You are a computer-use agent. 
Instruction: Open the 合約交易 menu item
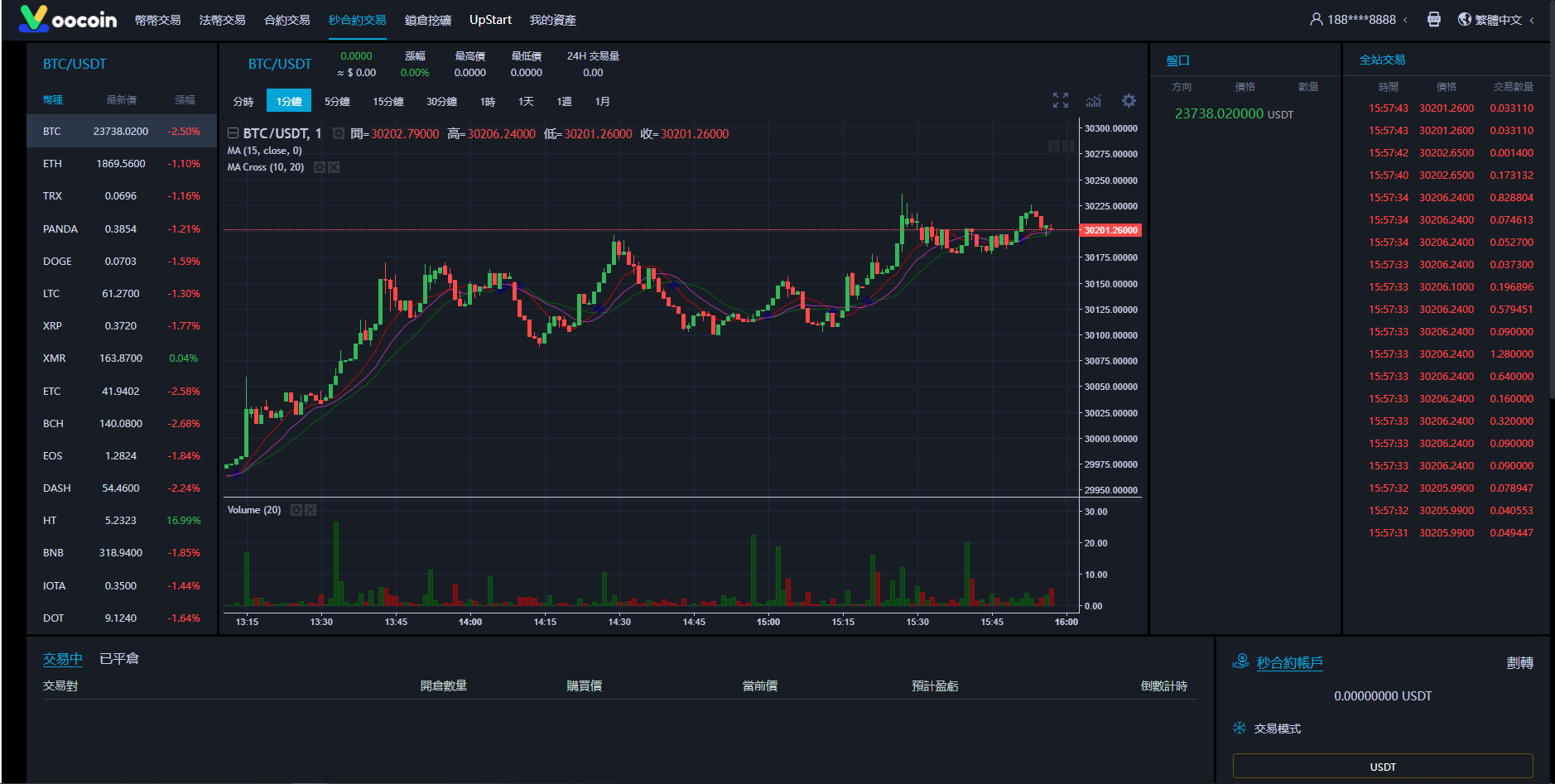click(286, 20)
